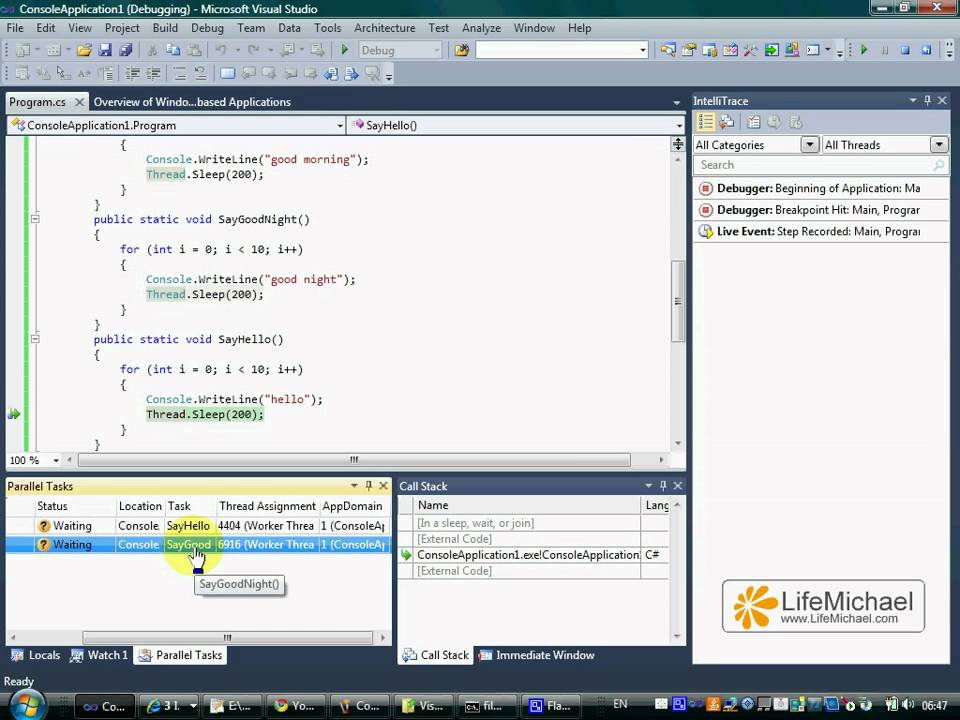Select the Waiting SayHello task row

tap(198, 526)
